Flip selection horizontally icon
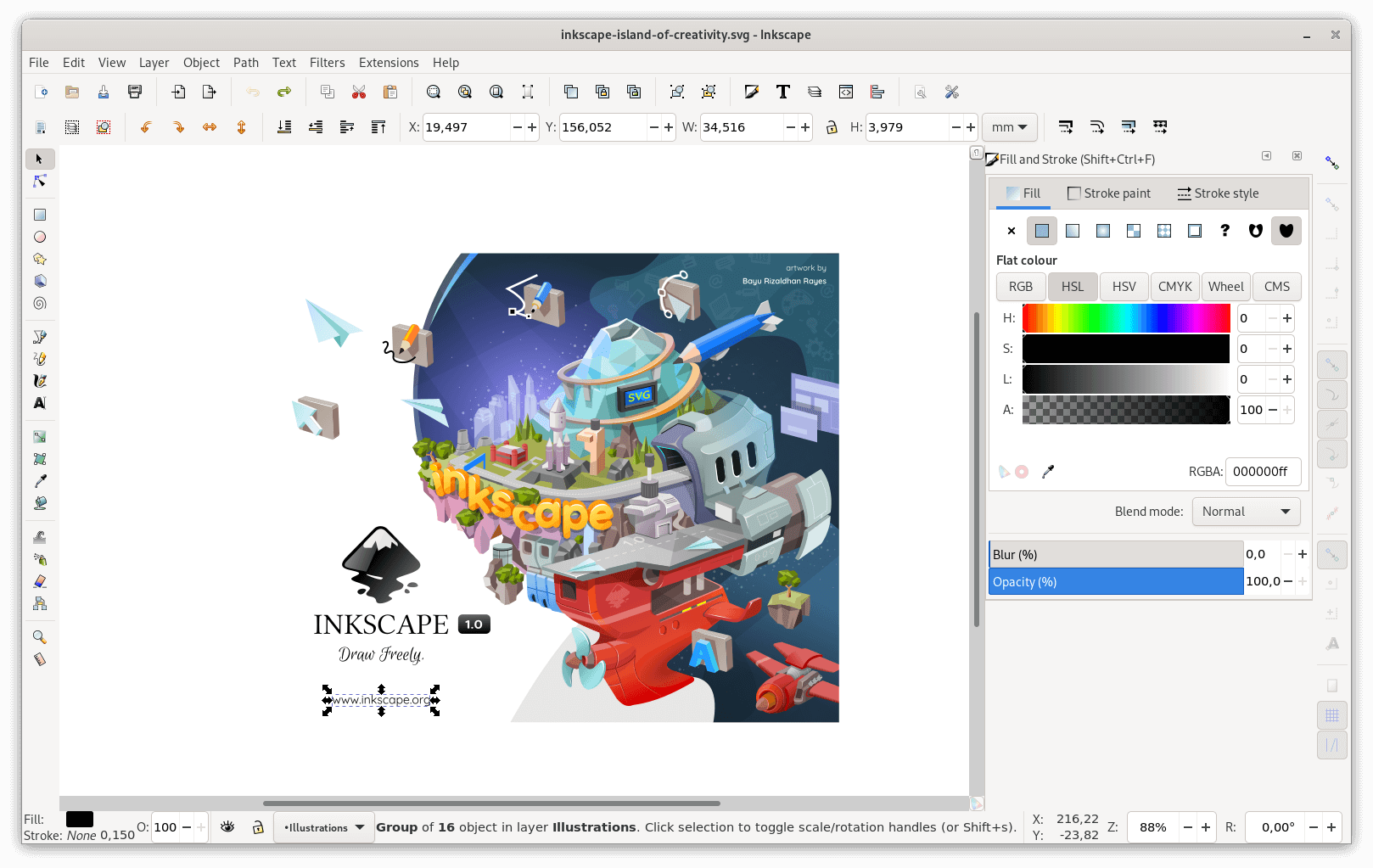Image resolution: width=1373 pixels, height=868 pixels. (x=210, y=127)
